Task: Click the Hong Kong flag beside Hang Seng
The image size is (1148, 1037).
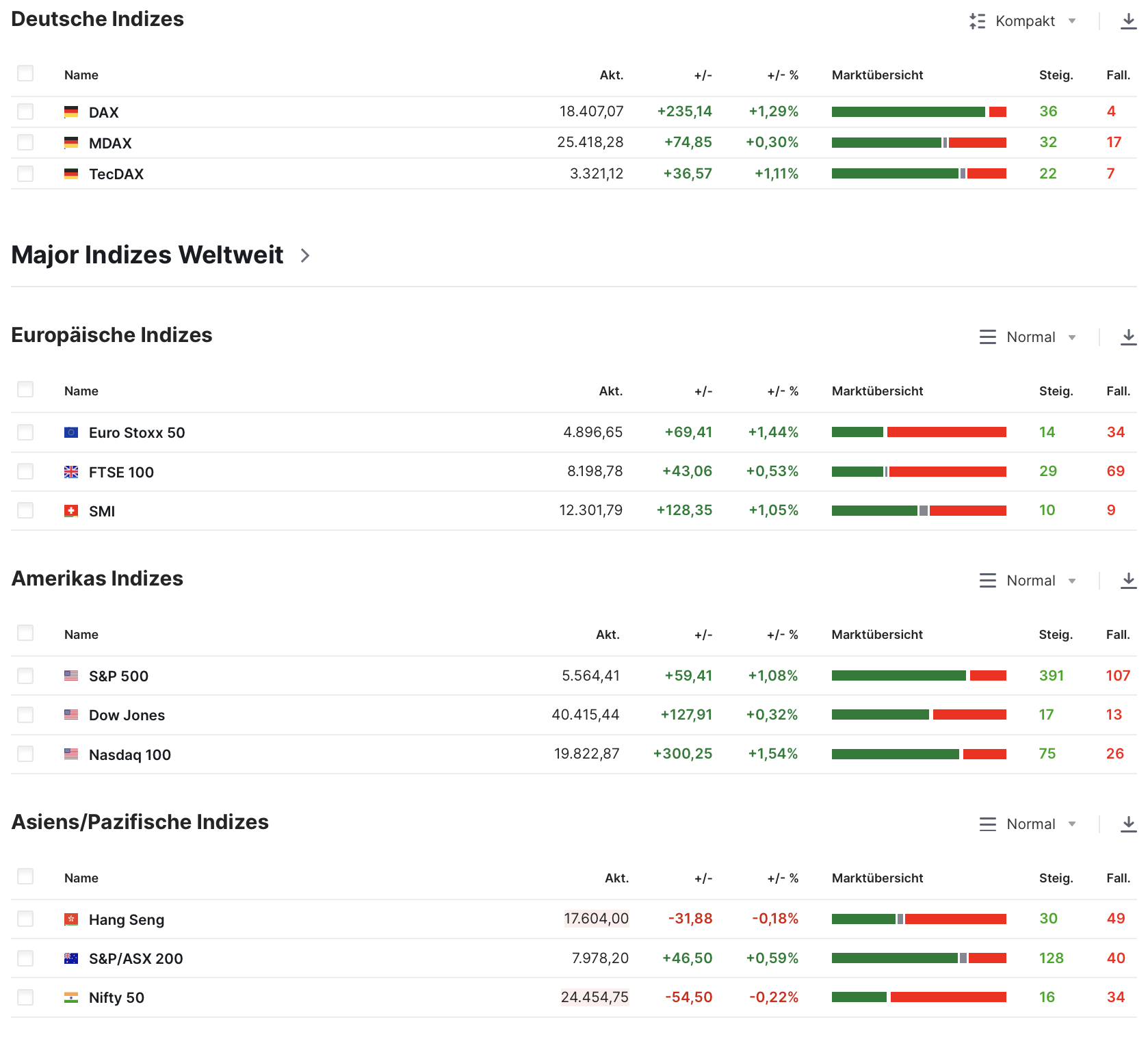Action: pyautogui.click(x=71, y=919)
